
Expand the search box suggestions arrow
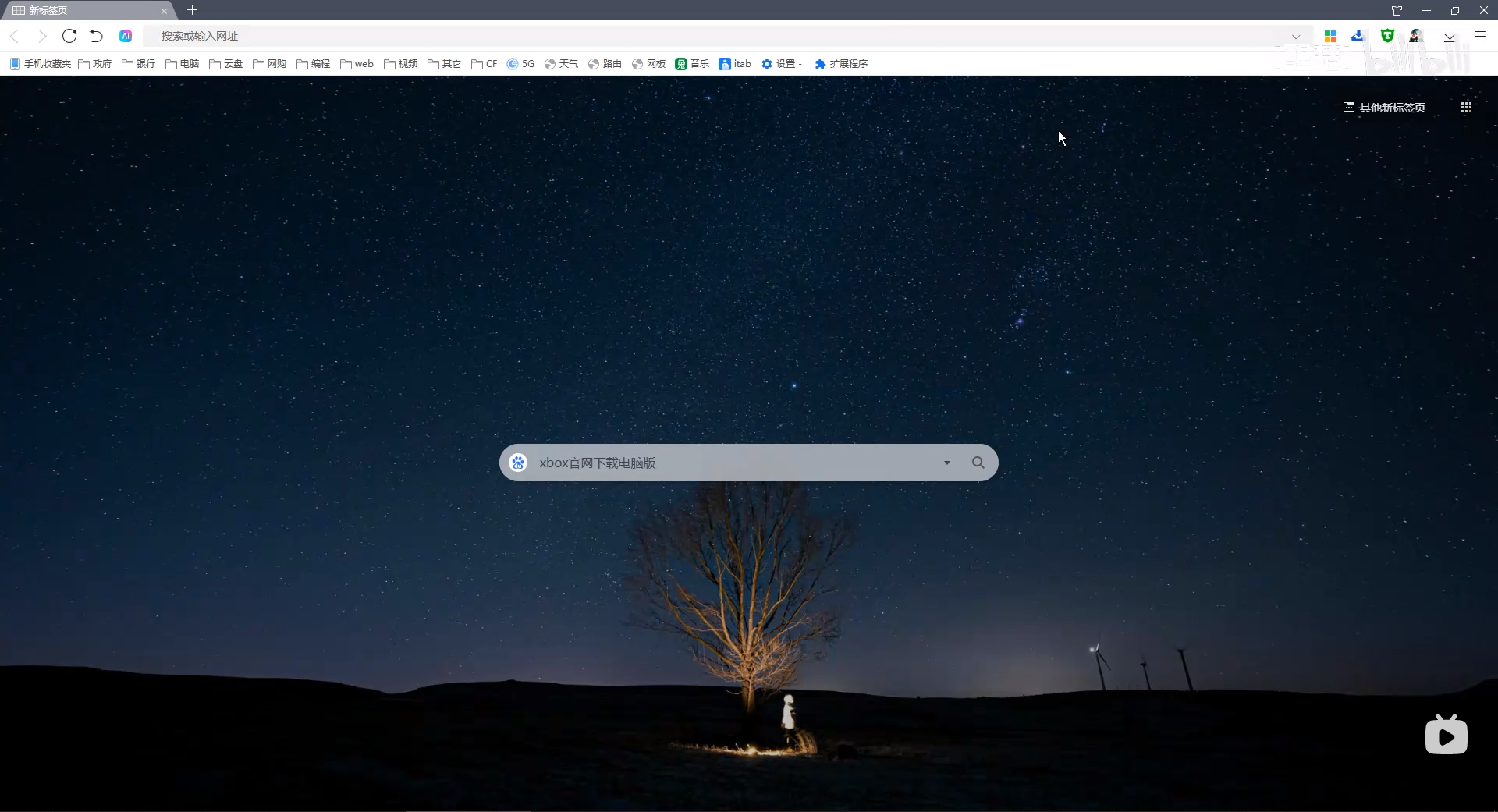[x=947, y=463]
